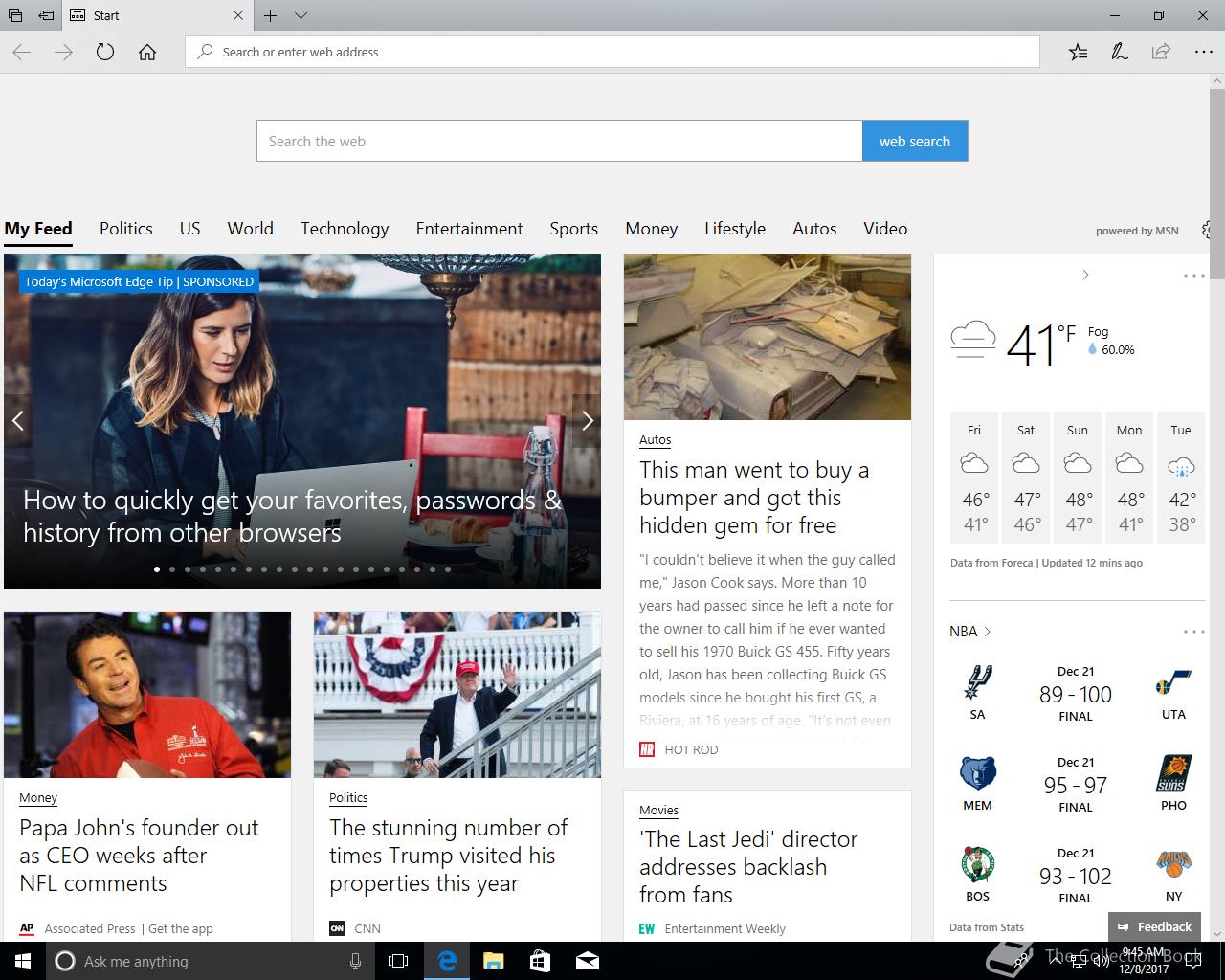The height and width of the screenshot is (980, 1225).
Task: Open the Home page icon
Action: [x=147, y=52]
